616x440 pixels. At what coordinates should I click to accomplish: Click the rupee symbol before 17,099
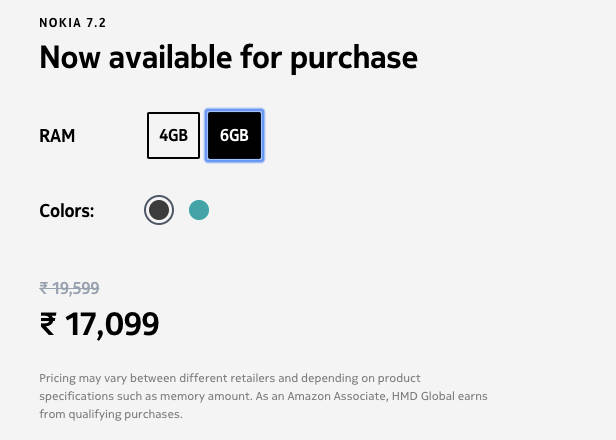tap(48, 323)
